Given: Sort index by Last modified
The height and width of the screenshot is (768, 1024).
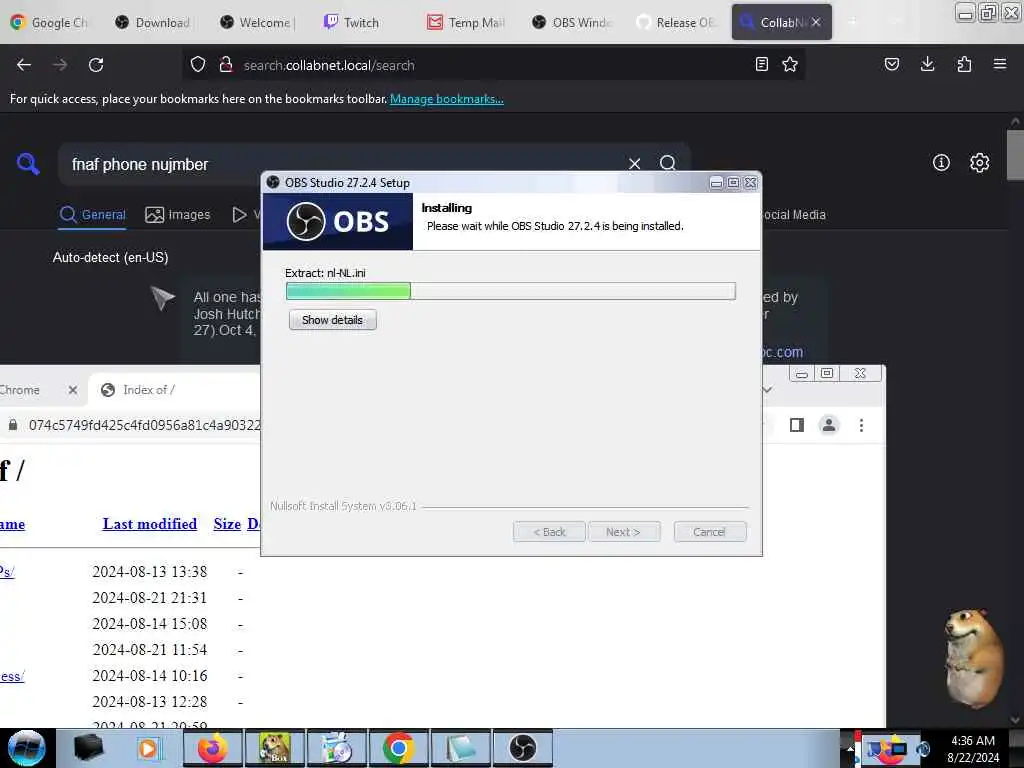Looking at the screenshot, I should point(150,524).
